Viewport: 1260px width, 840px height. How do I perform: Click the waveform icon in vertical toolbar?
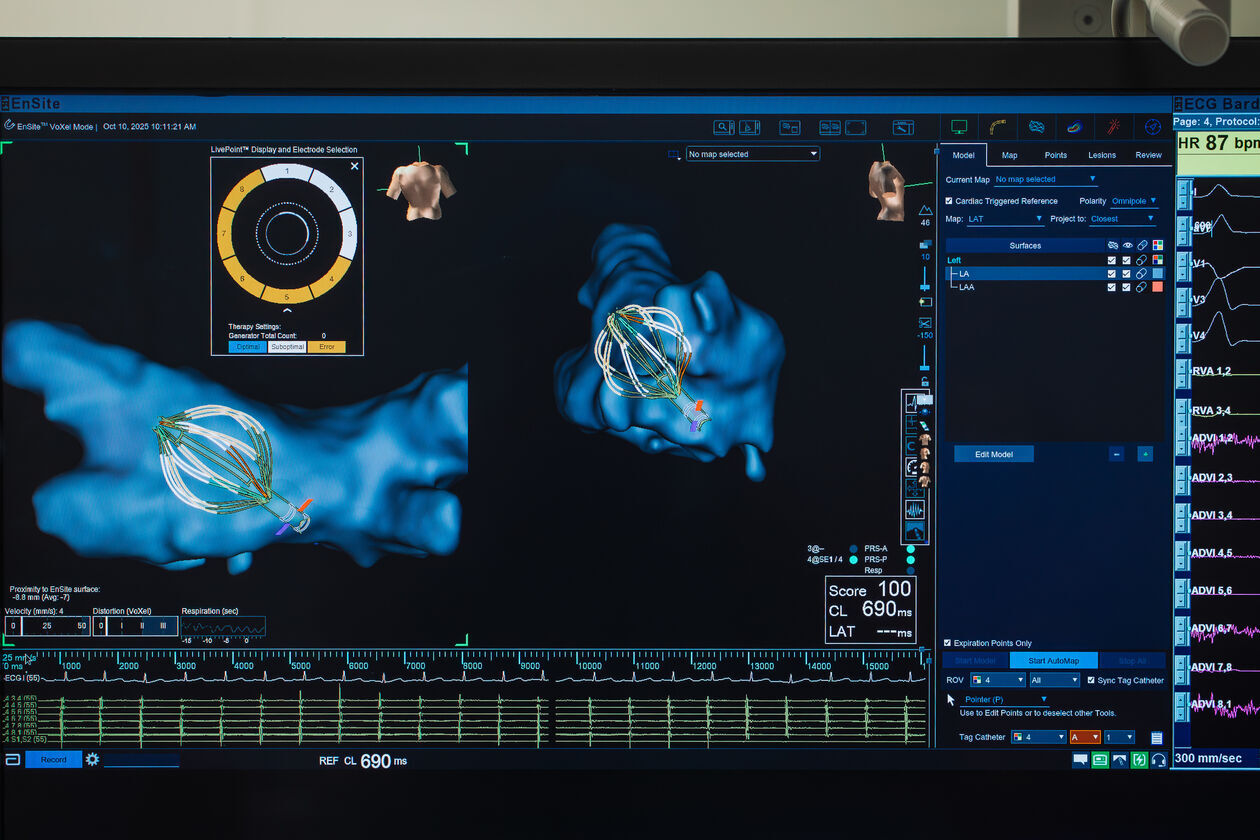pos(914,509)
